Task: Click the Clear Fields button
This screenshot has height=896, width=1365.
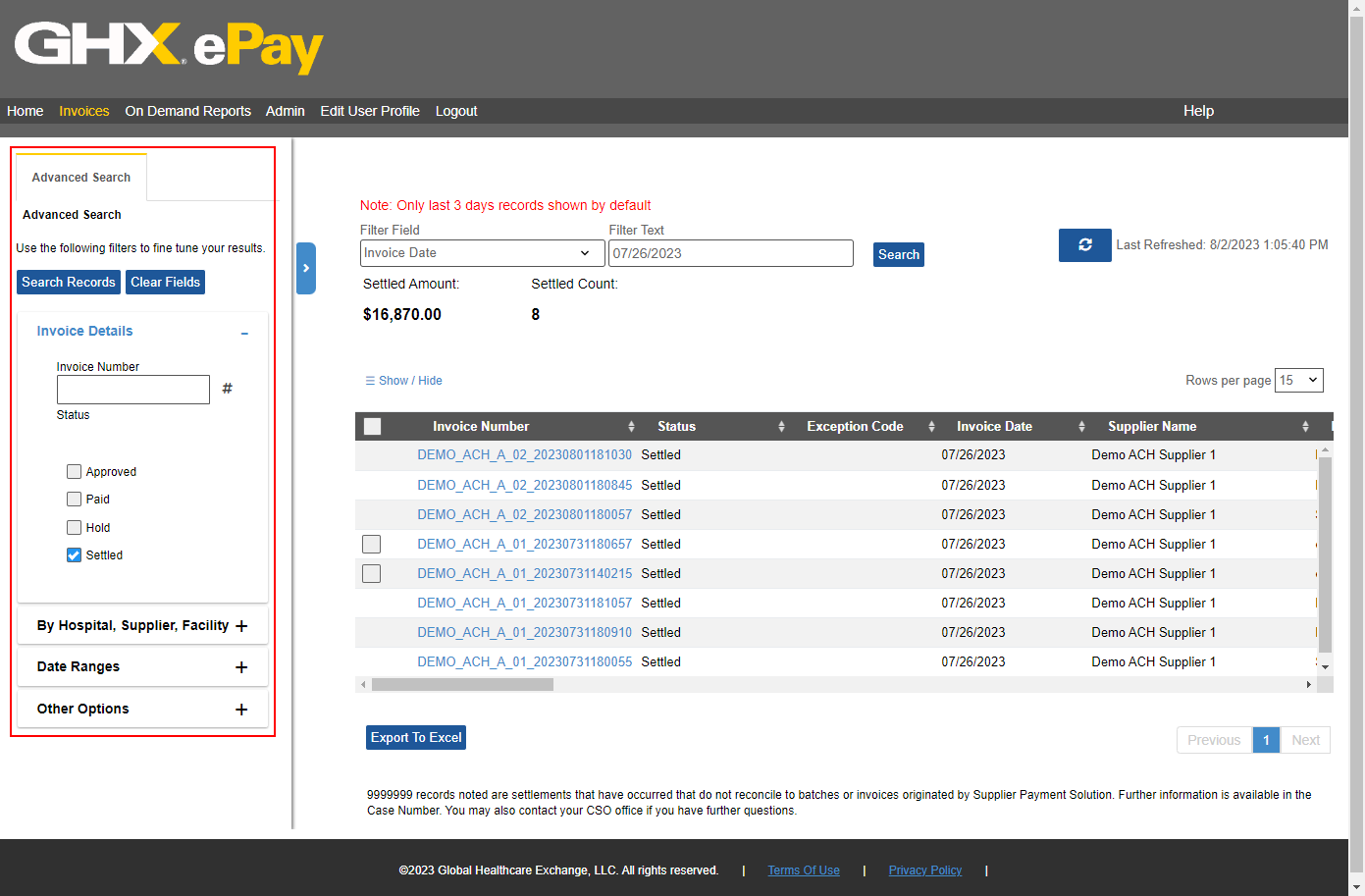Action: point(166,283)
